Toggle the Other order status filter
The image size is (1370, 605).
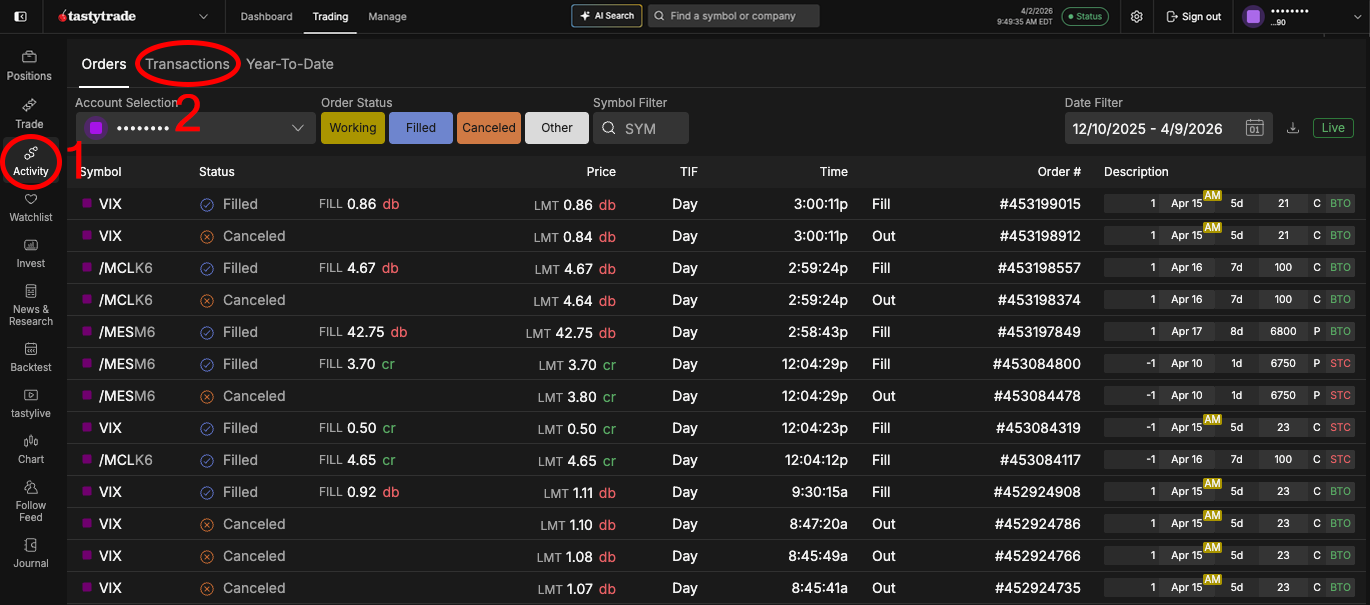pyautogui.click(x=557, y=128)
